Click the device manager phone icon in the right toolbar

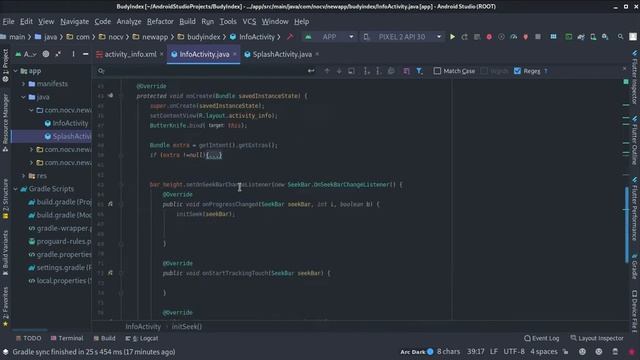click(593, 37)
